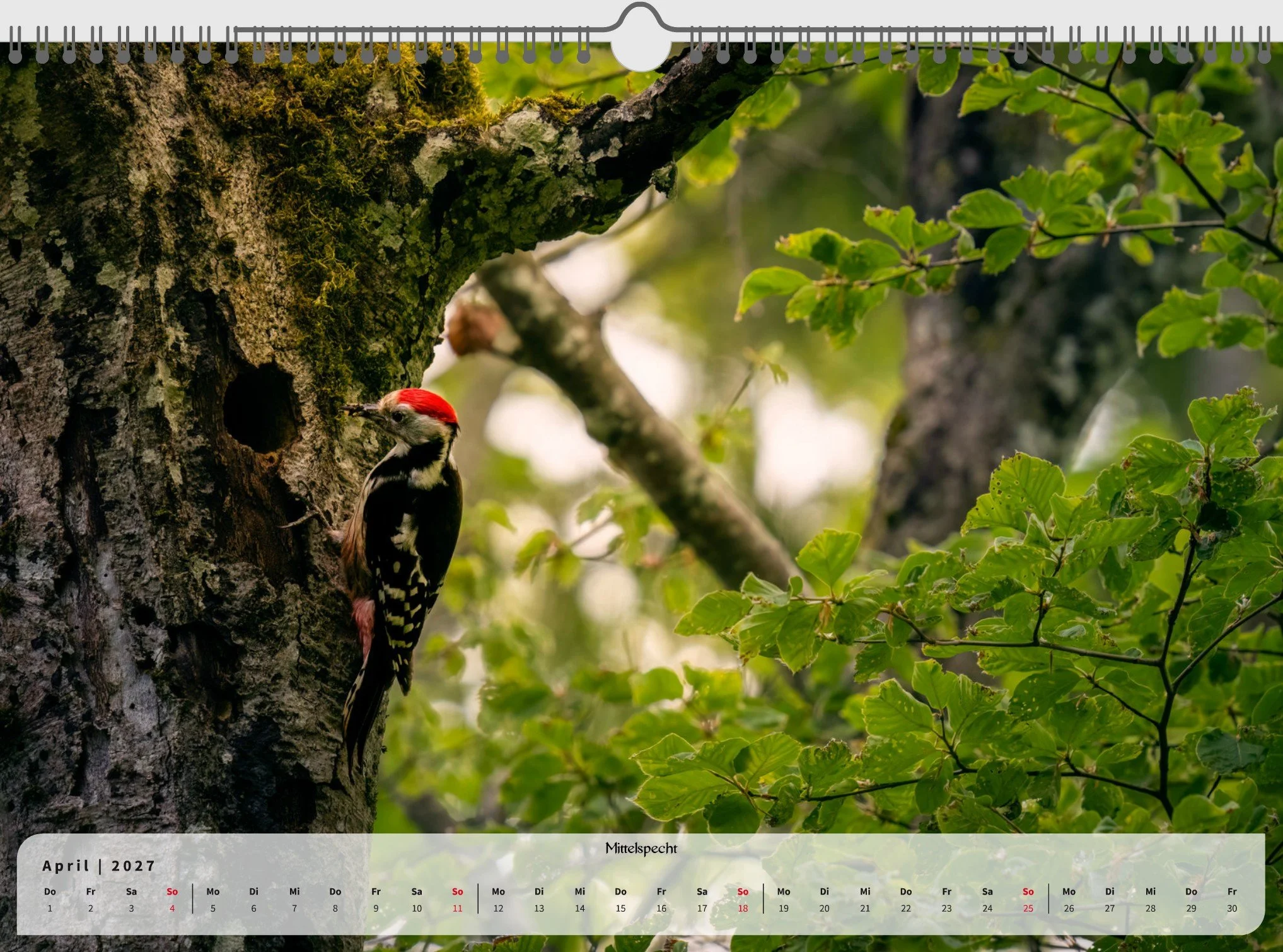Click the 'April | 2027' month heading

[99, 866]
